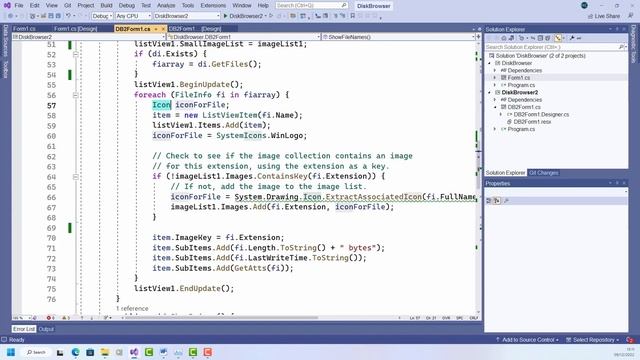Click the editor horizontal scrollbar

pos(220,318)
